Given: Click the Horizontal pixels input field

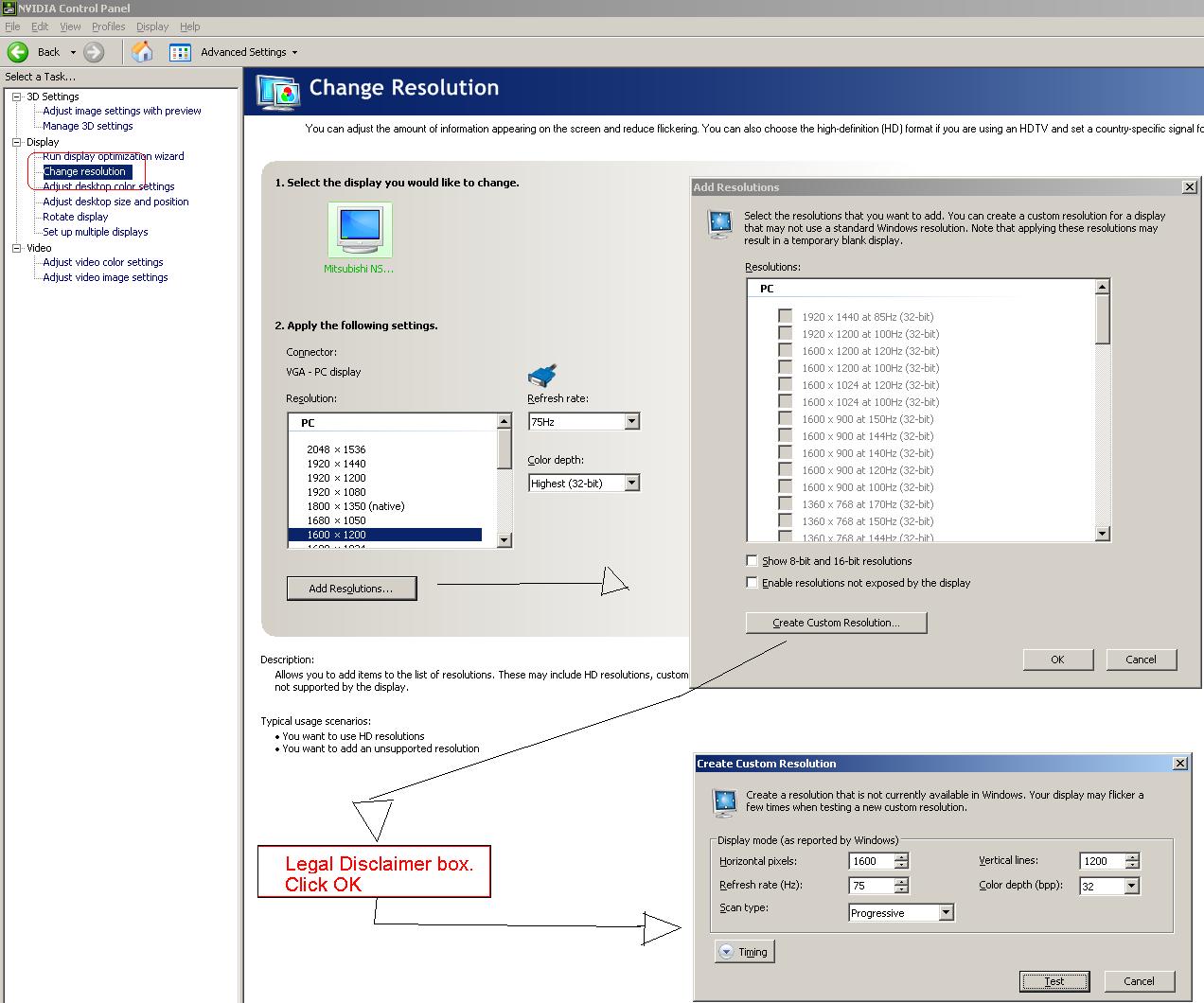Looking at the screenshot, I should point(871,861).
